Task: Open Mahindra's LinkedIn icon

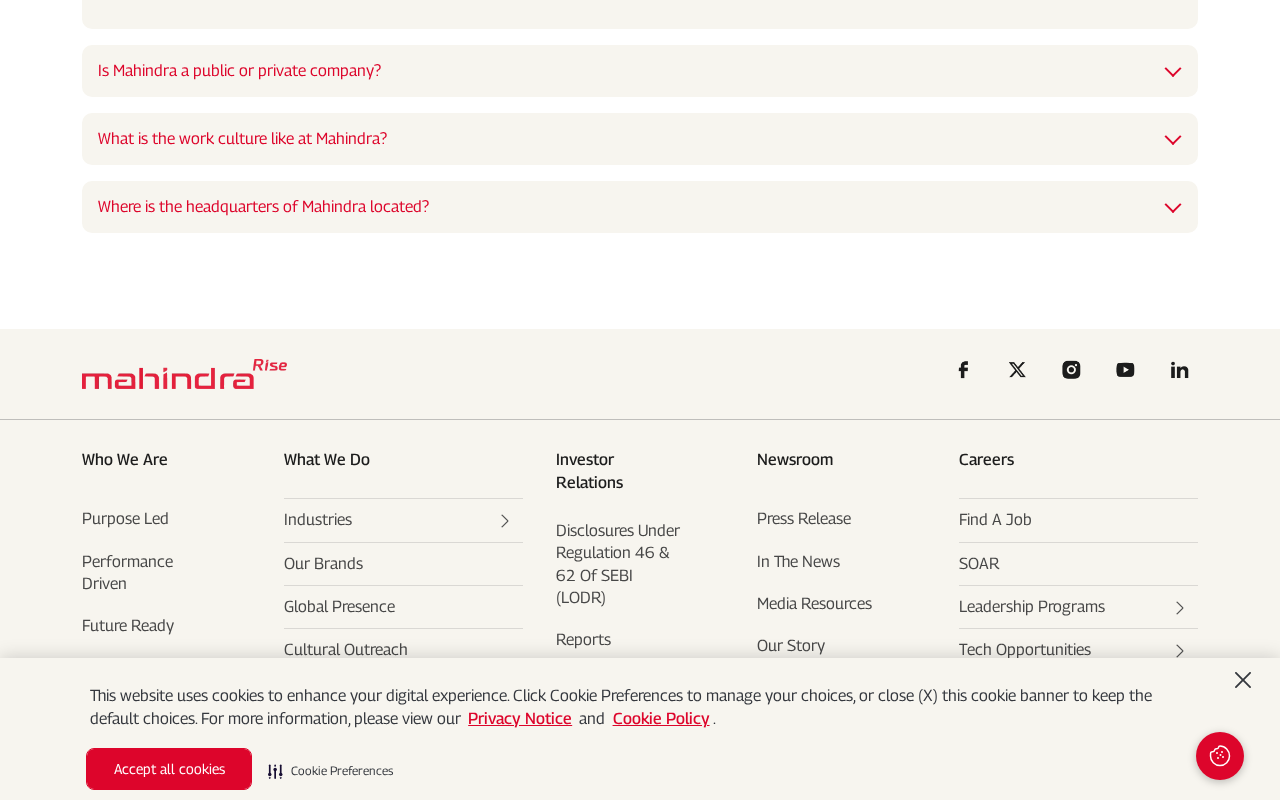Action: [x=1180, y=370]
